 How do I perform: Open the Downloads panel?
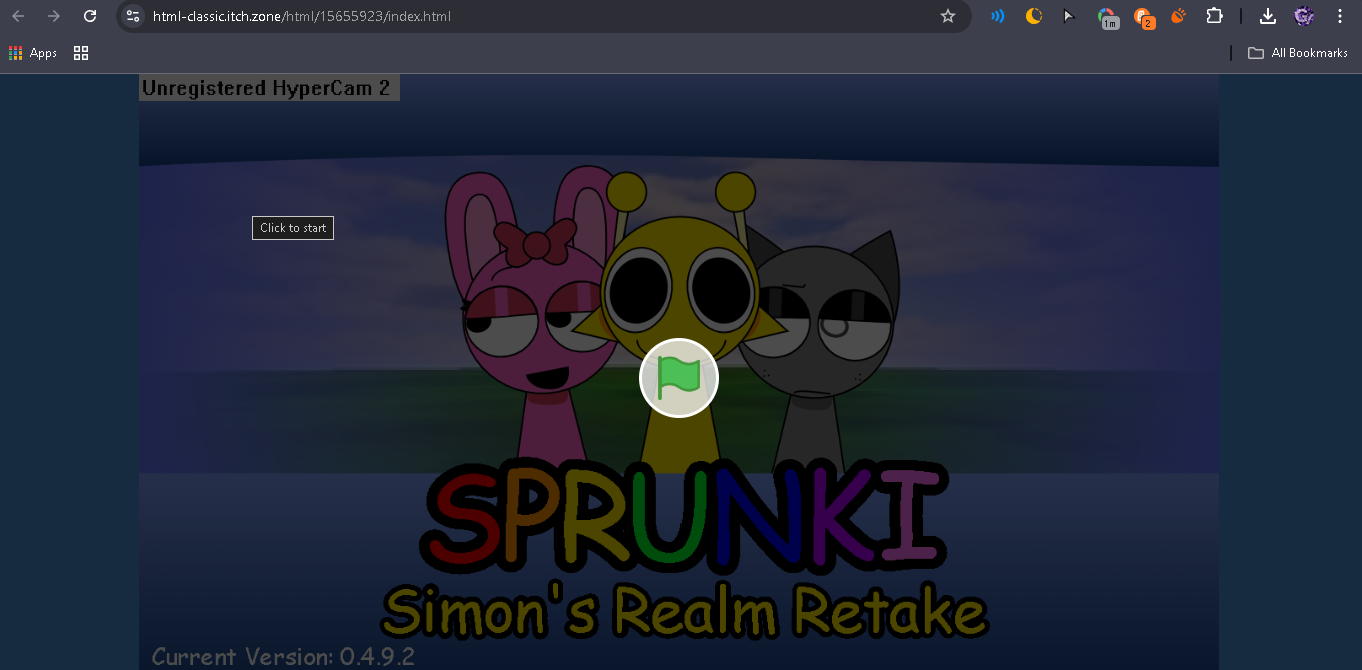coord(1267,16)
